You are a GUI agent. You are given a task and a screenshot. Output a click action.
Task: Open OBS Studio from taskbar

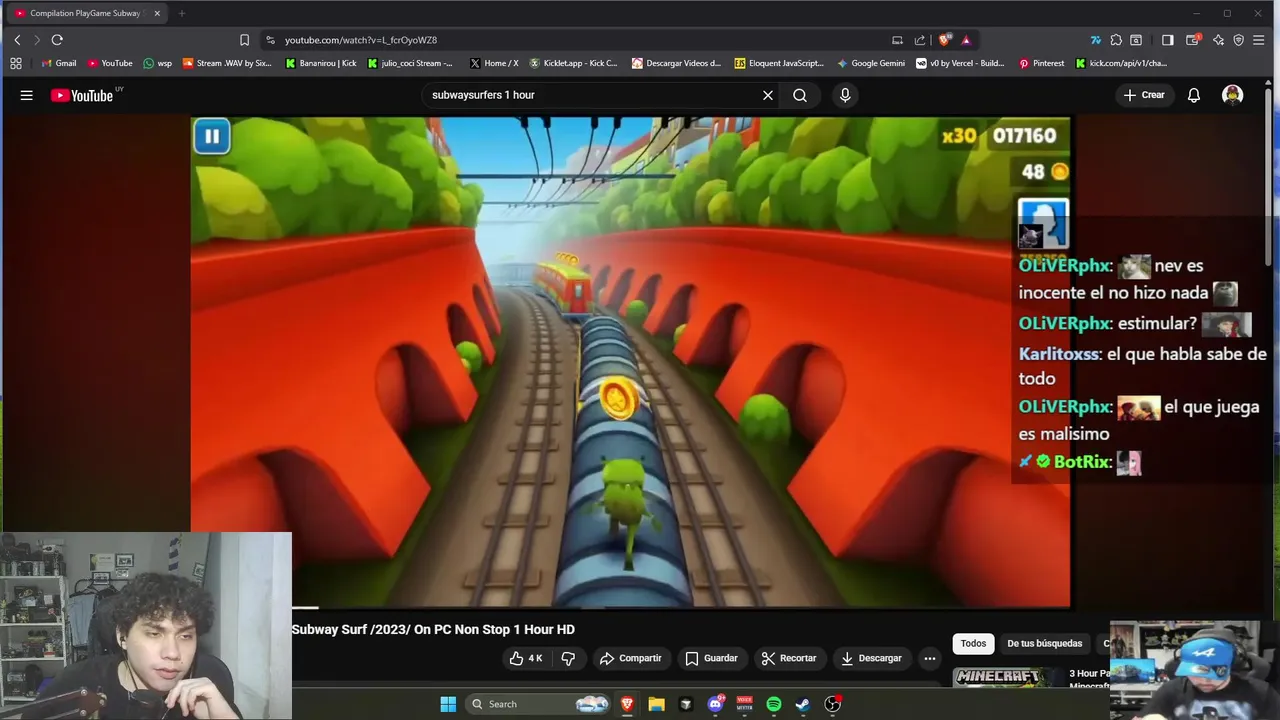pos(832,704)
